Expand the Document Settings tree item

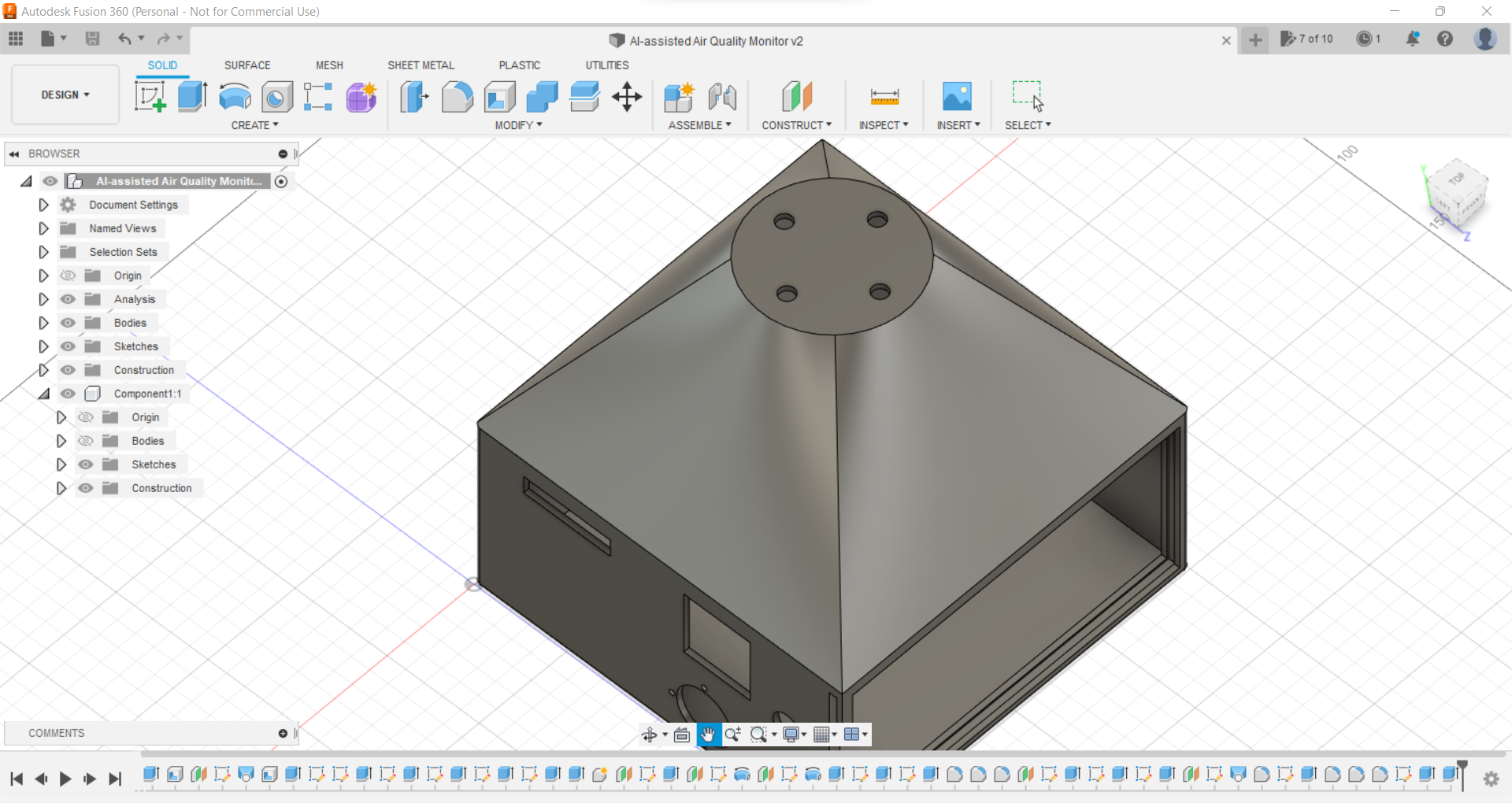click(x=43, y=205)
